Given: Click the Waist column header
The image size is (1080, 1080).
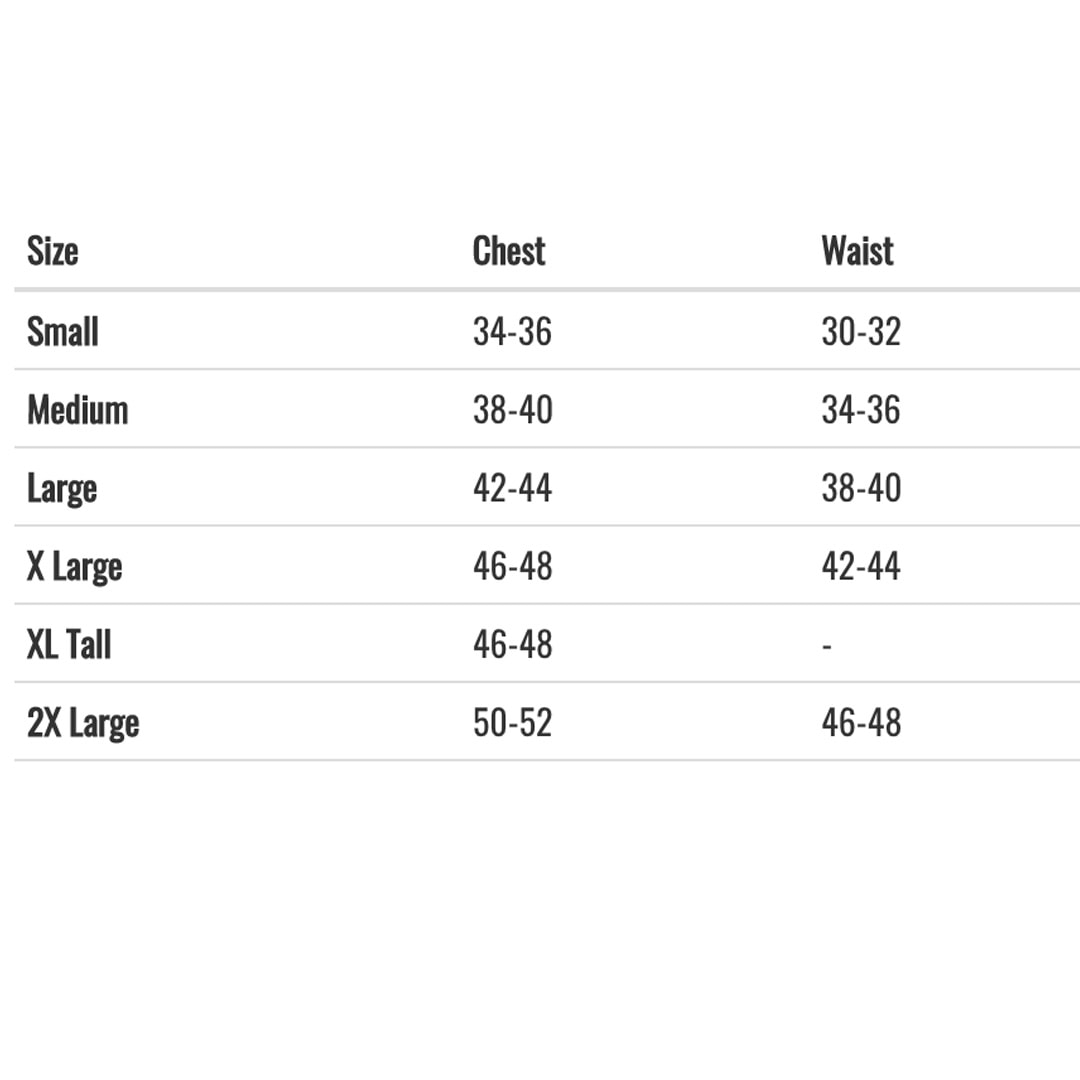Looking at the screenshot, I should tap(858, 251).
